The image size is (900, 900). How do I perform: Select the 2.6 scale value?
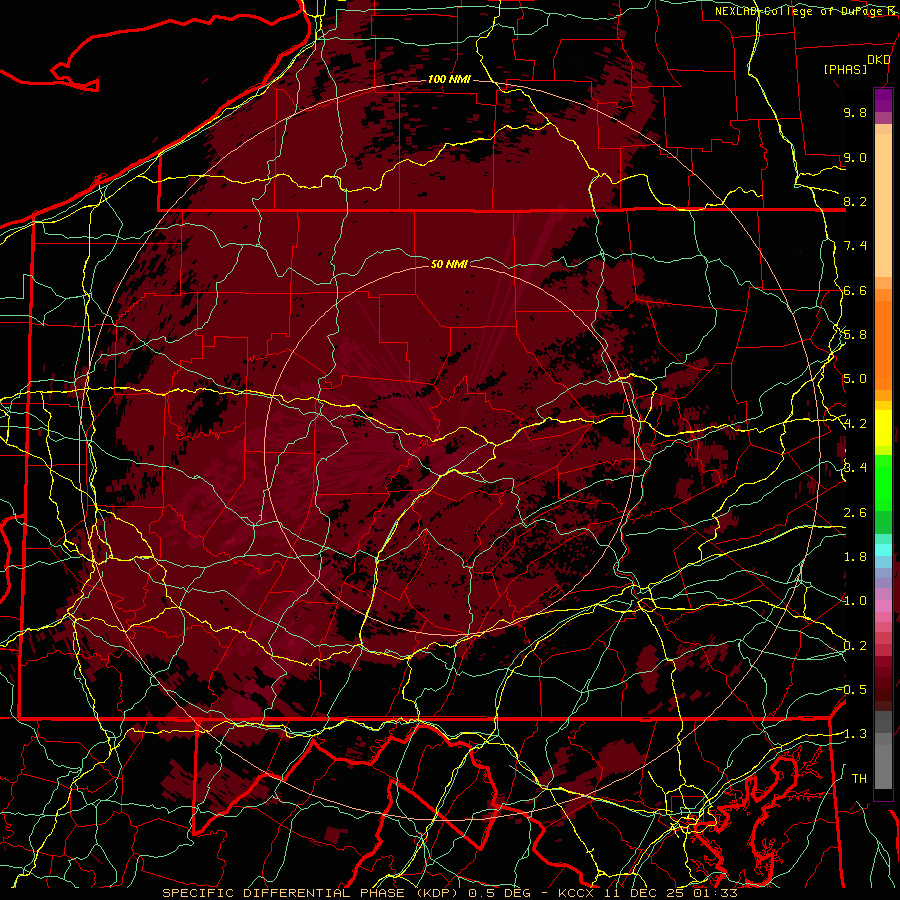(855, 513)
